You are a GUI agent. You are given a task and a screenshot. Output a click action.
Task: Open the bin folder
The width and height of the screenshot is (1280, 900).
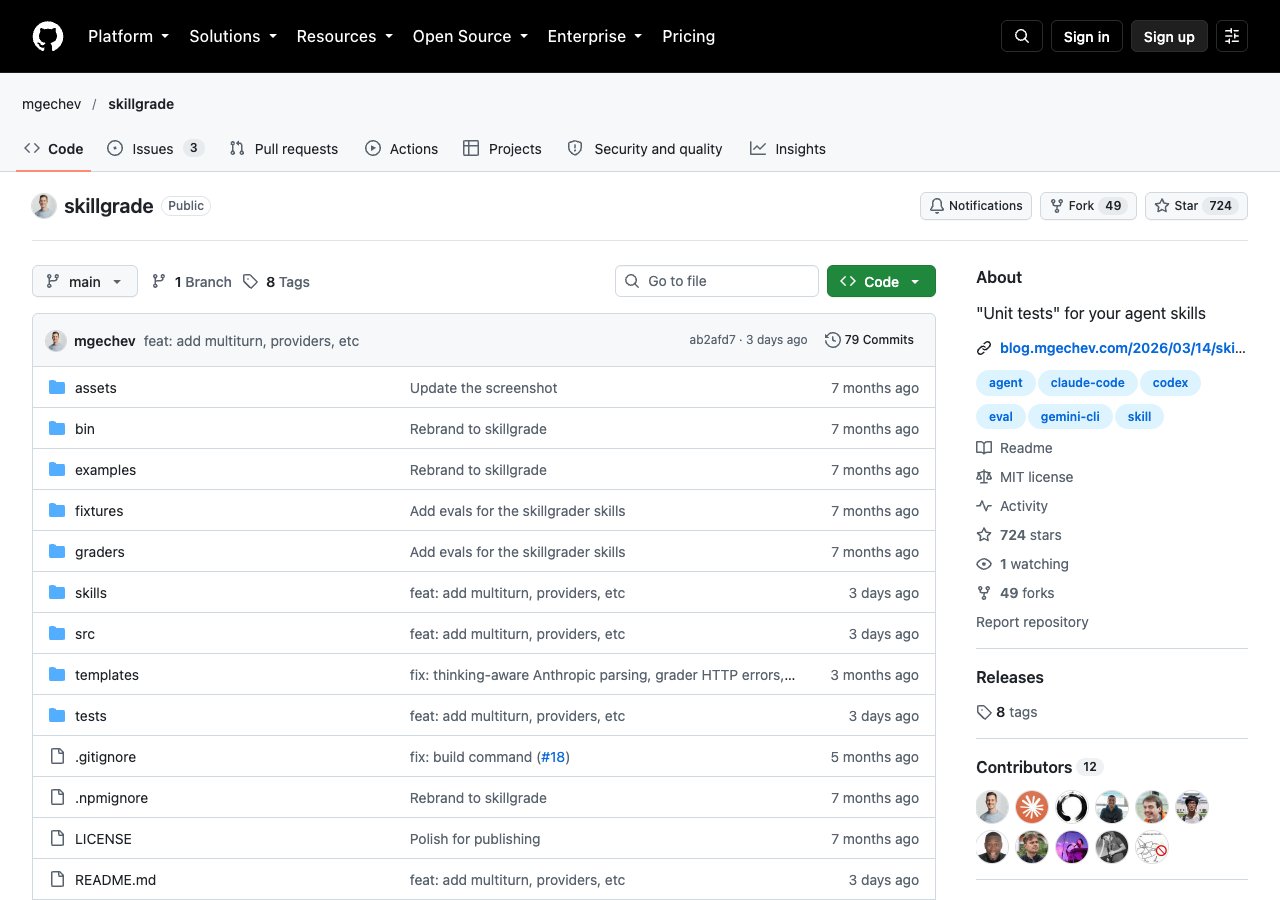click(85, 429)
